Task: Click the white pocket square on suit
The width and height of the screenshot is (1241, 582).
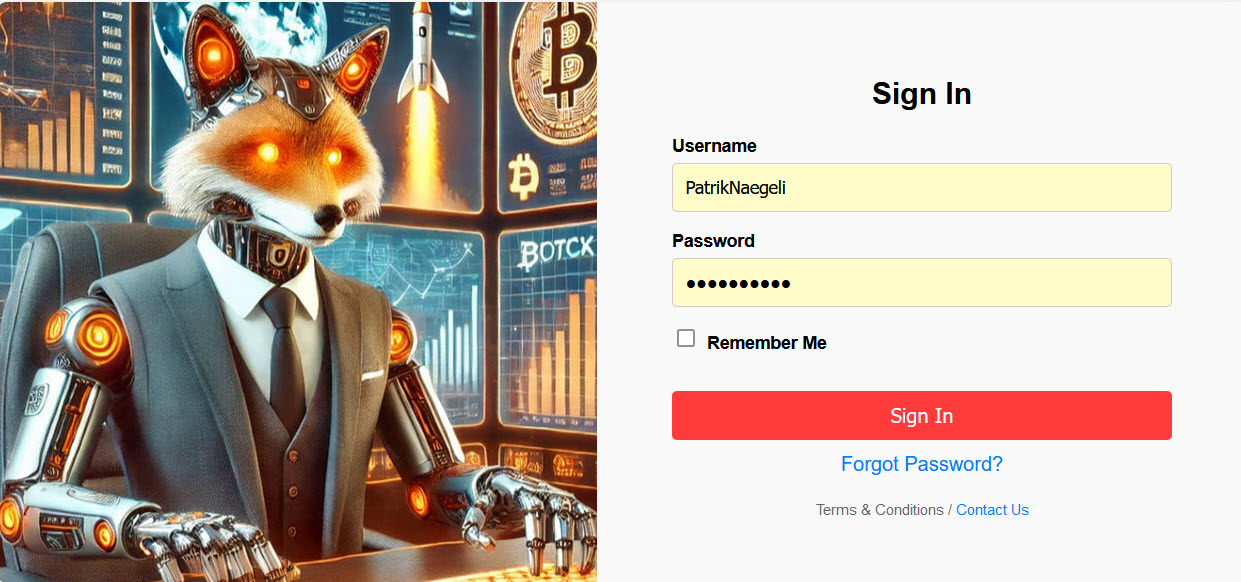Action: 372,375
